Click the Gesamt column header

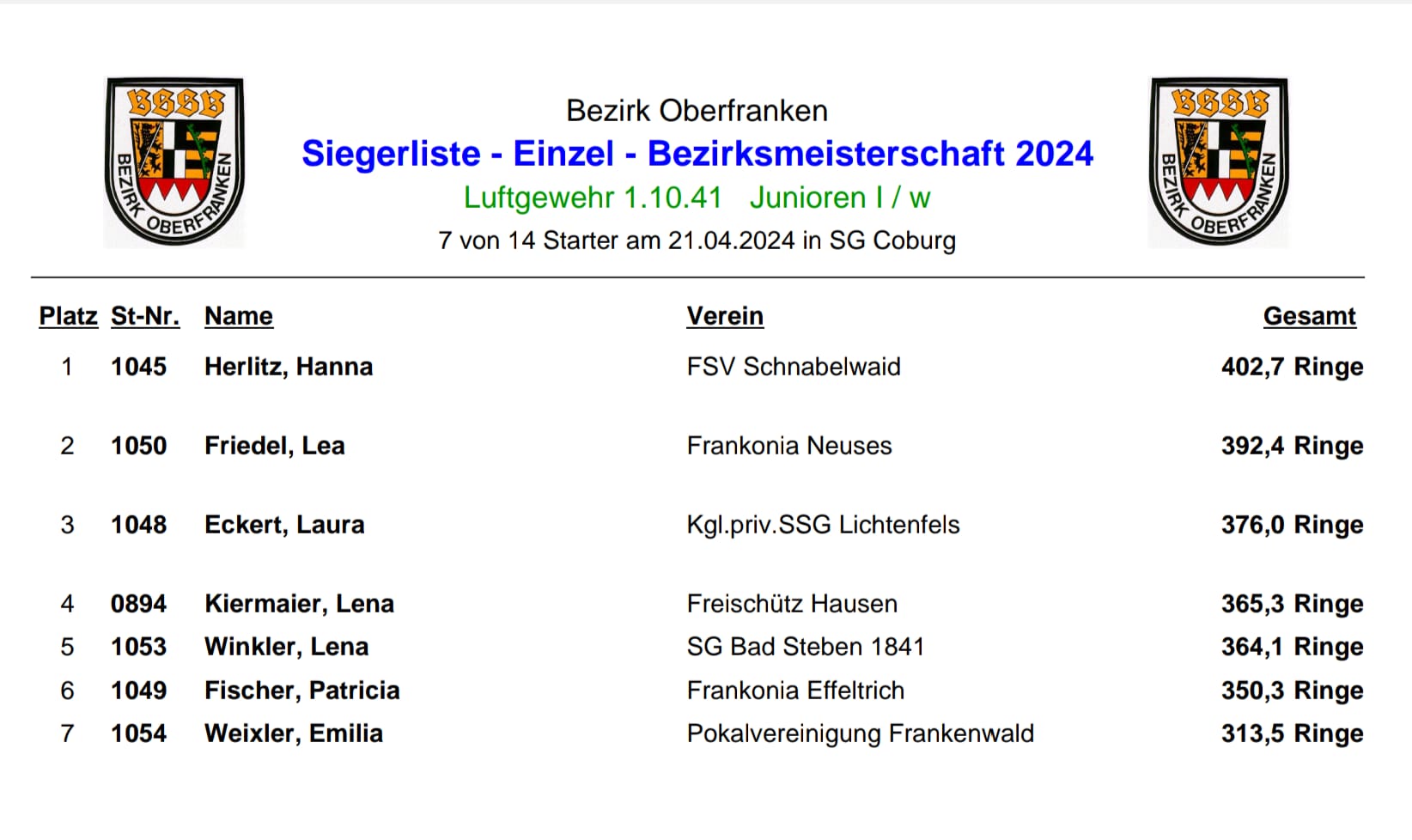click(1310, 316)
